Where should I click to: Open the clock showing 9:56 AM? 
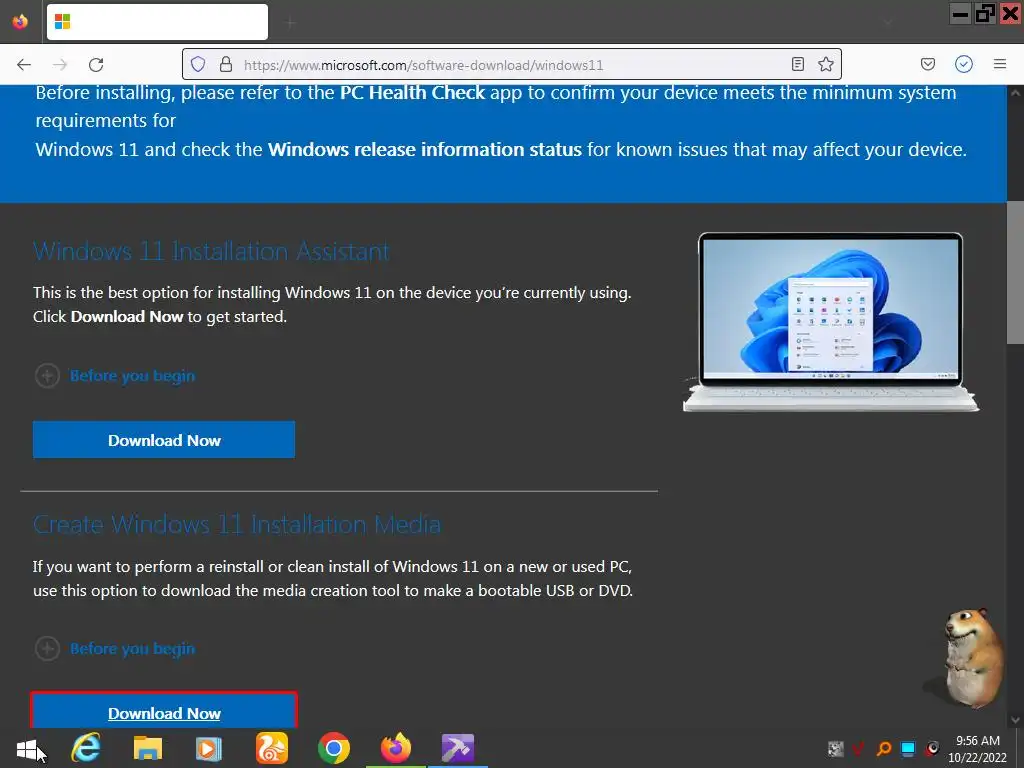coord(978,749)
